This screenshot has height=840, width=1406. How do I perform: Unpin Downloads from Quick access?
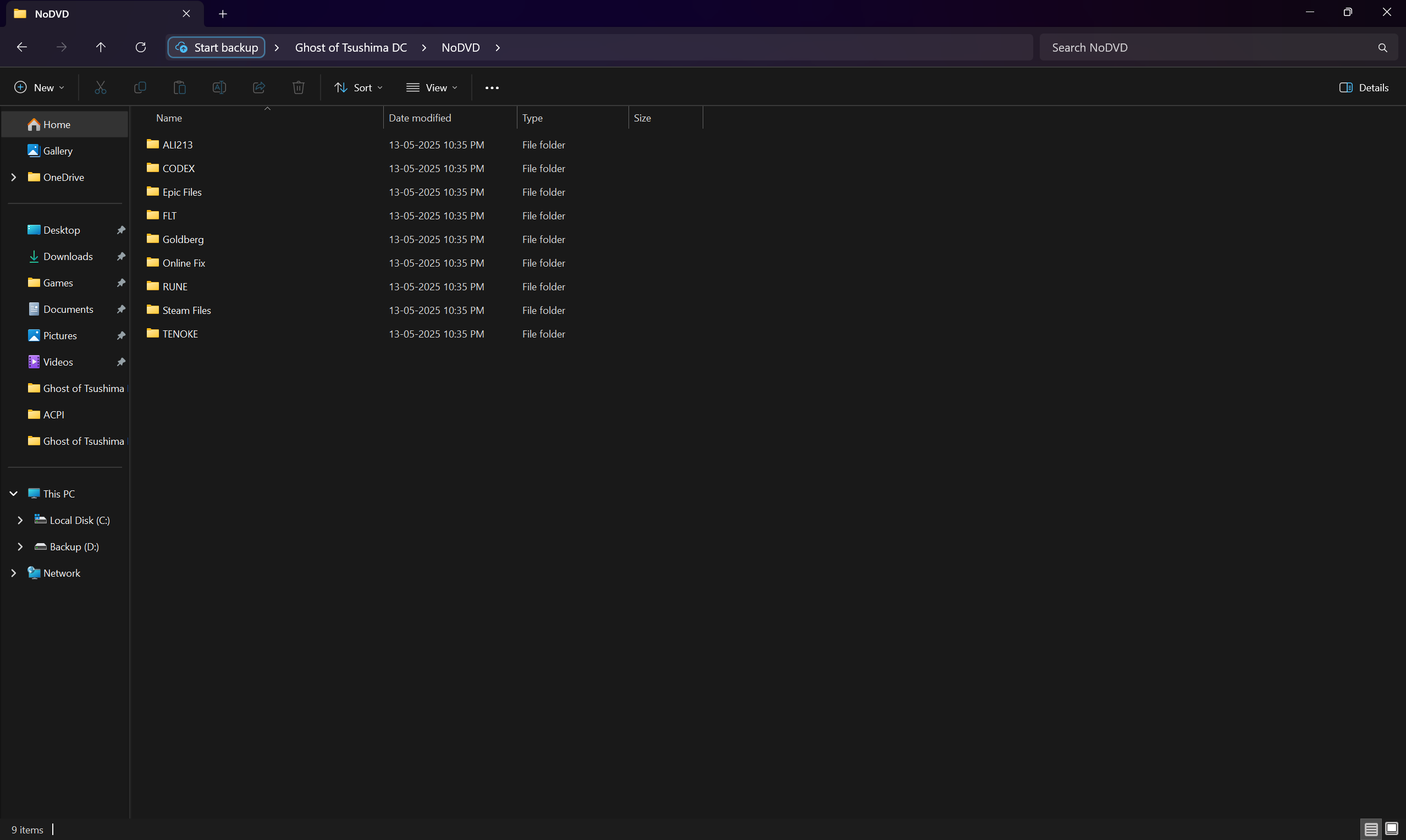120,256
